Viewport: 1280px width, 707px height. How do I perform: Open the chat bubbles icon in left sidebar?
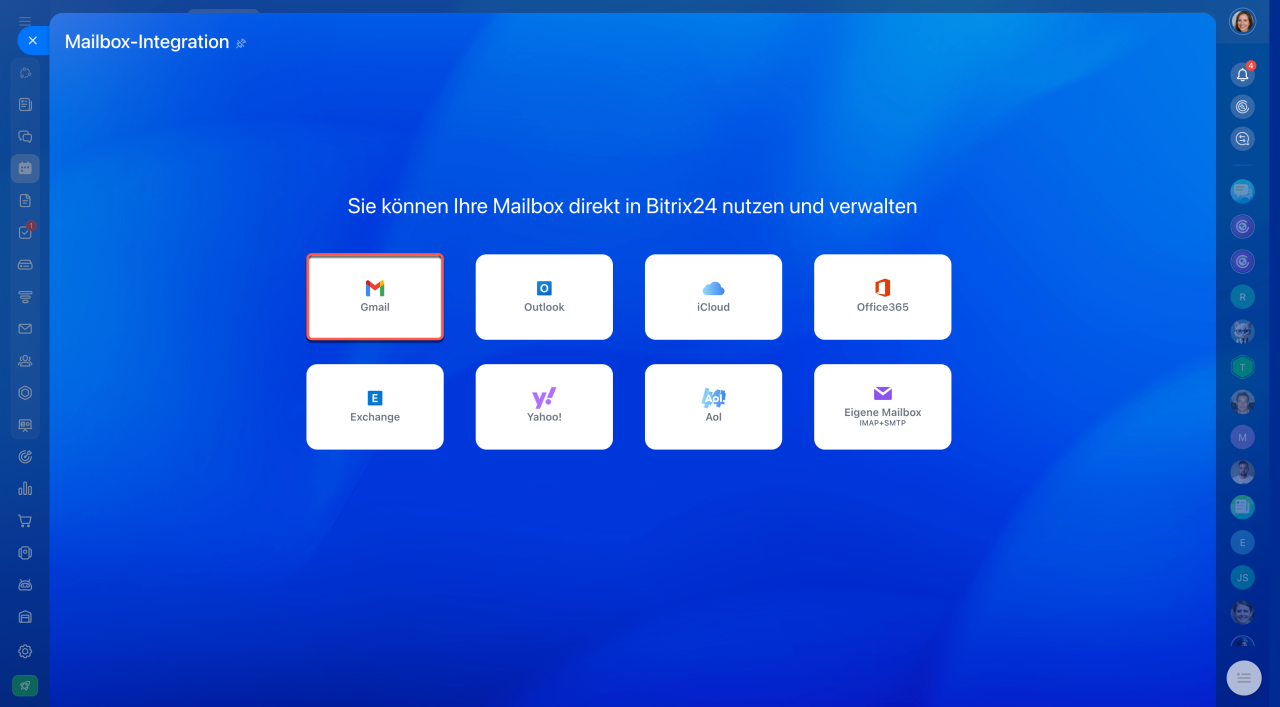25,137
